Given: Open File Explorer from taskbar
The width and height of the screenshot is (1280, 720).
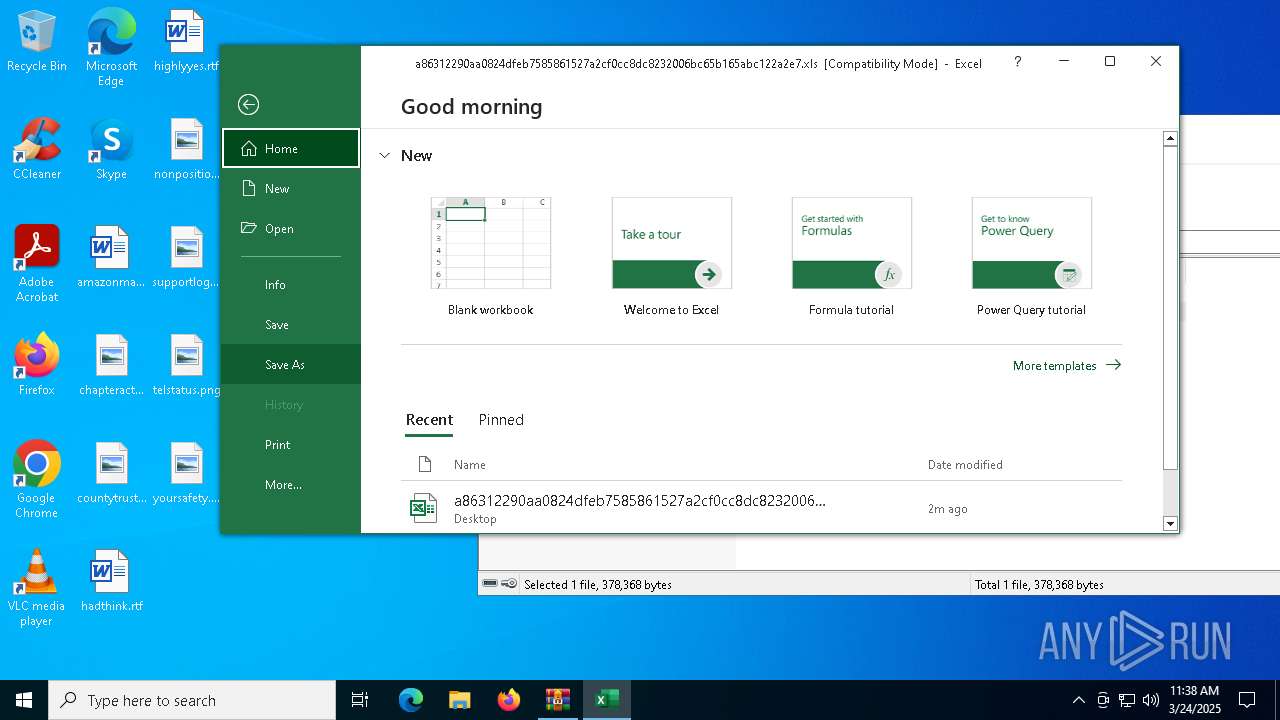Looking at the screenshot, I should point(460,700).
